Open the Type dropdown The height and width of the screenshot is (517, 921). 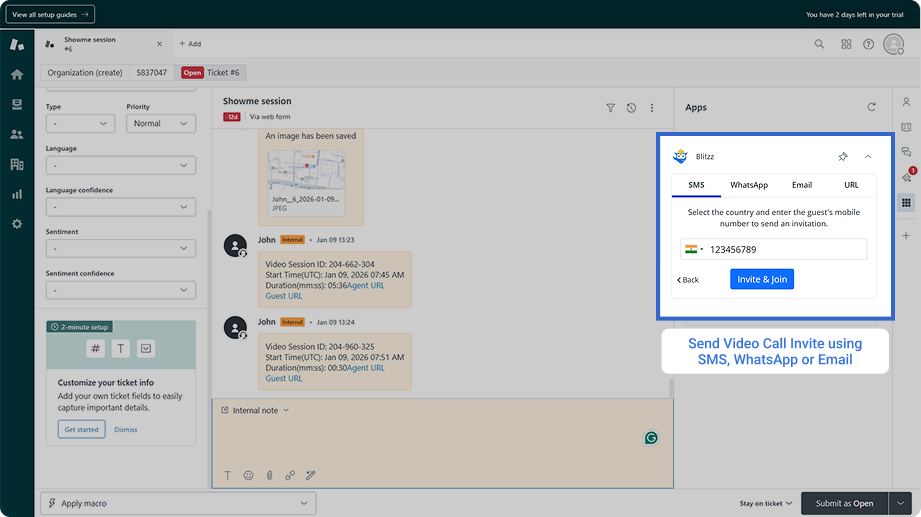[80, 123]
